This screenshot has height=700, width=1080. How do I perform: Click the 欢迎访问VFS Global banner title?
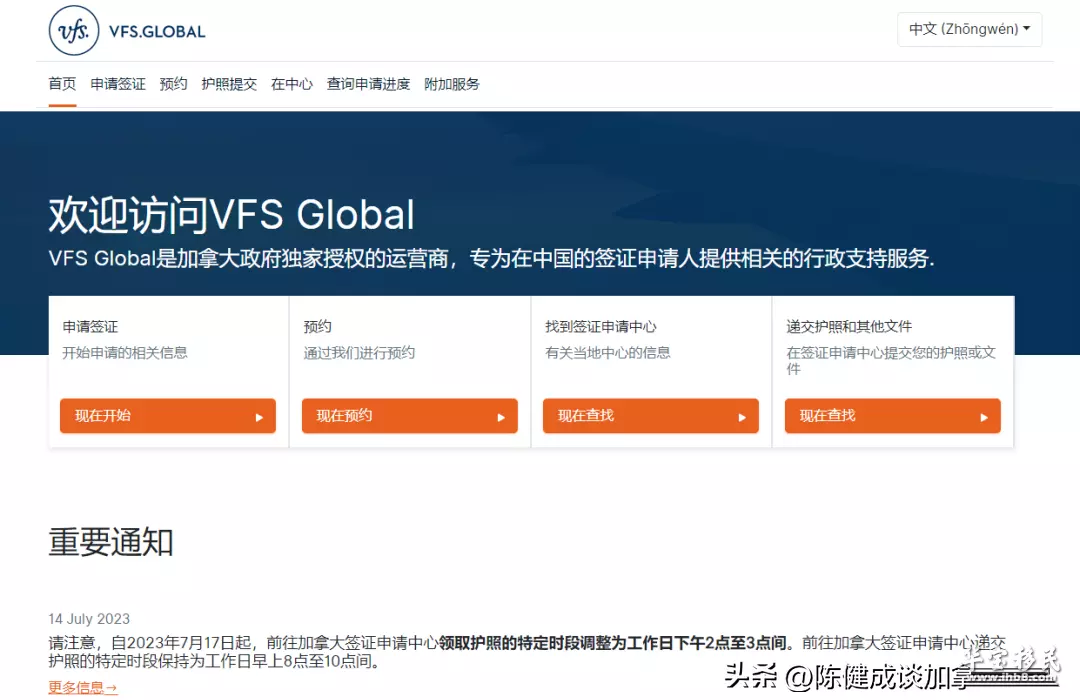231,214
